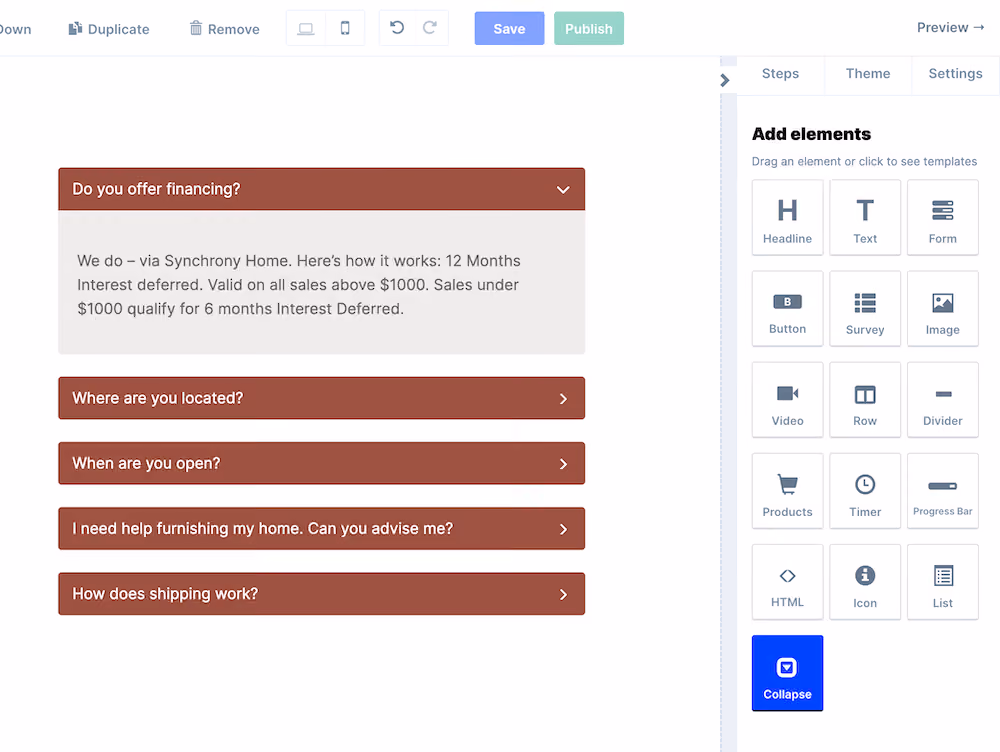The width and height of the screenshot is (1000, 752).
Task: Open the Settings tab
Action: 955,74
